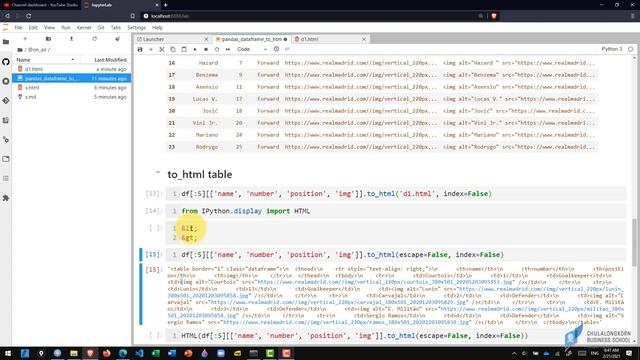Open the Git menu
Image resolution: width=640 pixels, height=360 pixels.
tap(101, 28)
